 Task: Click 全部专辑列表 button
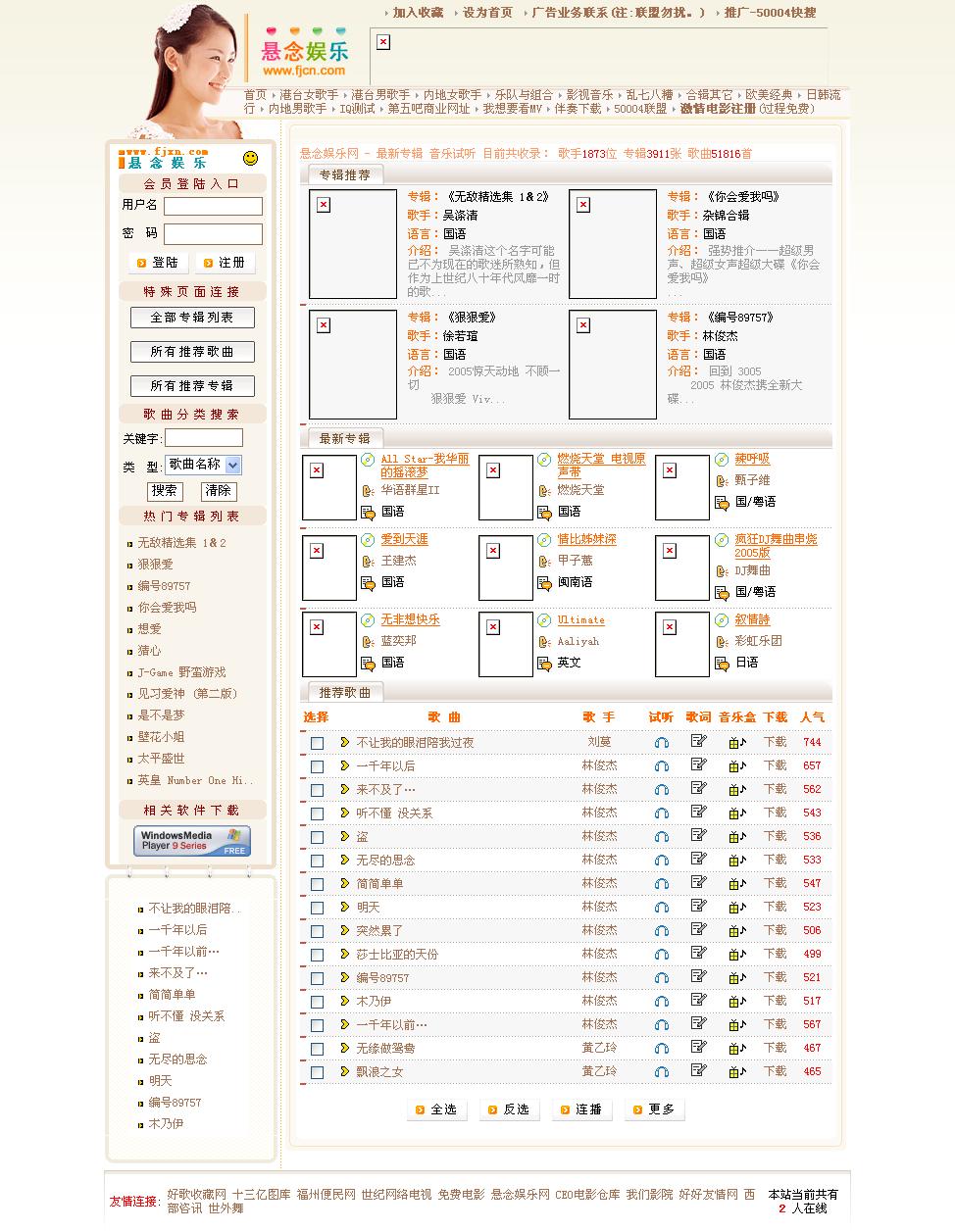point(192,318)
